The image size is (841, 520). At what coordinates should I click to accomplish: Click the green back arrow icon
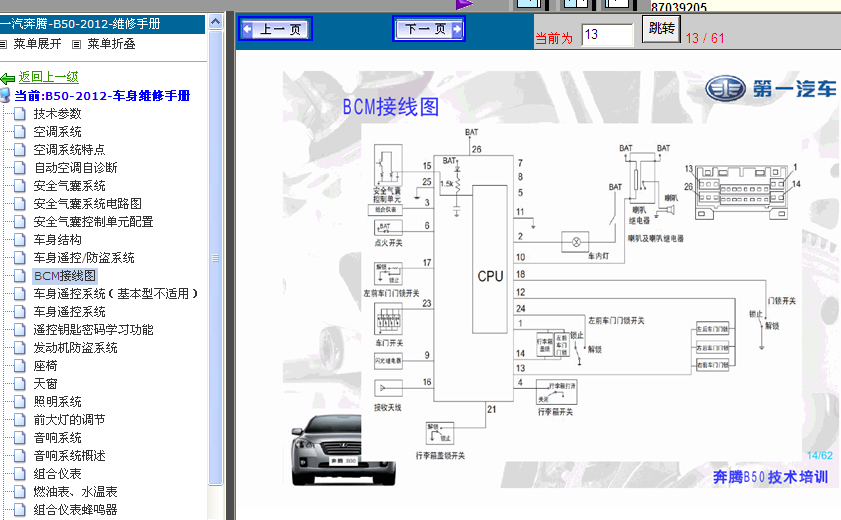[8, 79]
